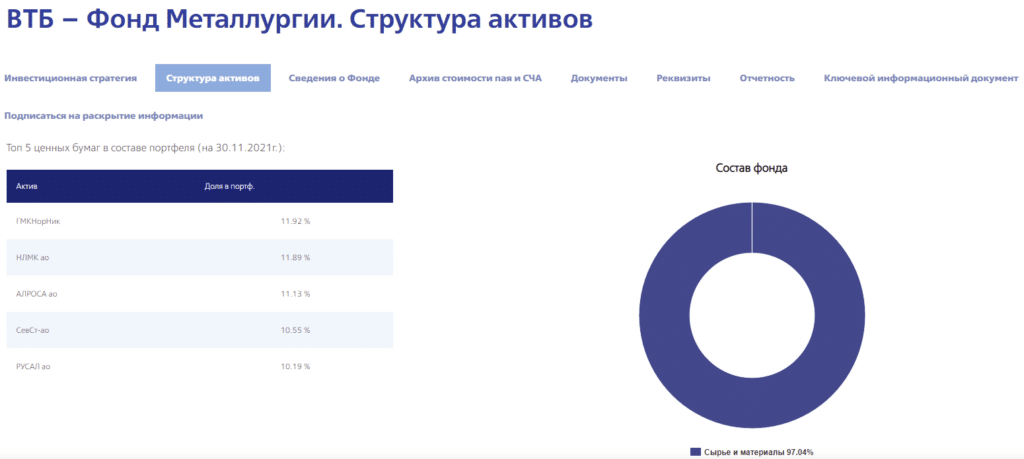The height and width of the screenshot is (459, 1024).
Task: Click the Доля в портф. column header
Action: tap(225, 187)
